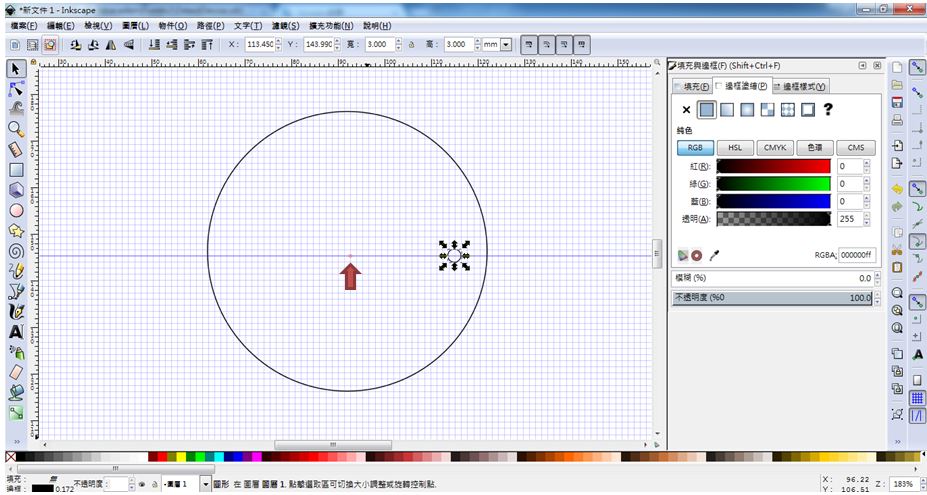Click the red R value stepper
Image resolution: width=927 pixels, height=495 pixels.
[866, 166]
